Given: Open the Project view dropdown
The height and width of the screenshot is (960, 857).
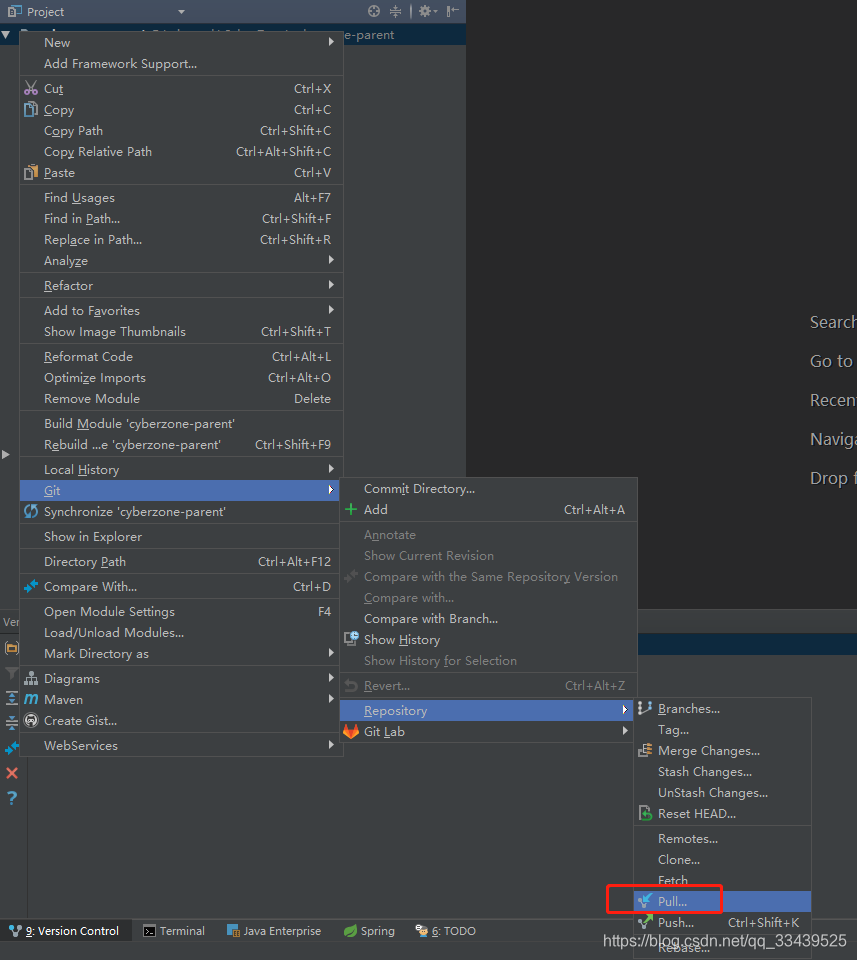Looking at the screenshot, I should pyautogui.click(x=181, y=12).
